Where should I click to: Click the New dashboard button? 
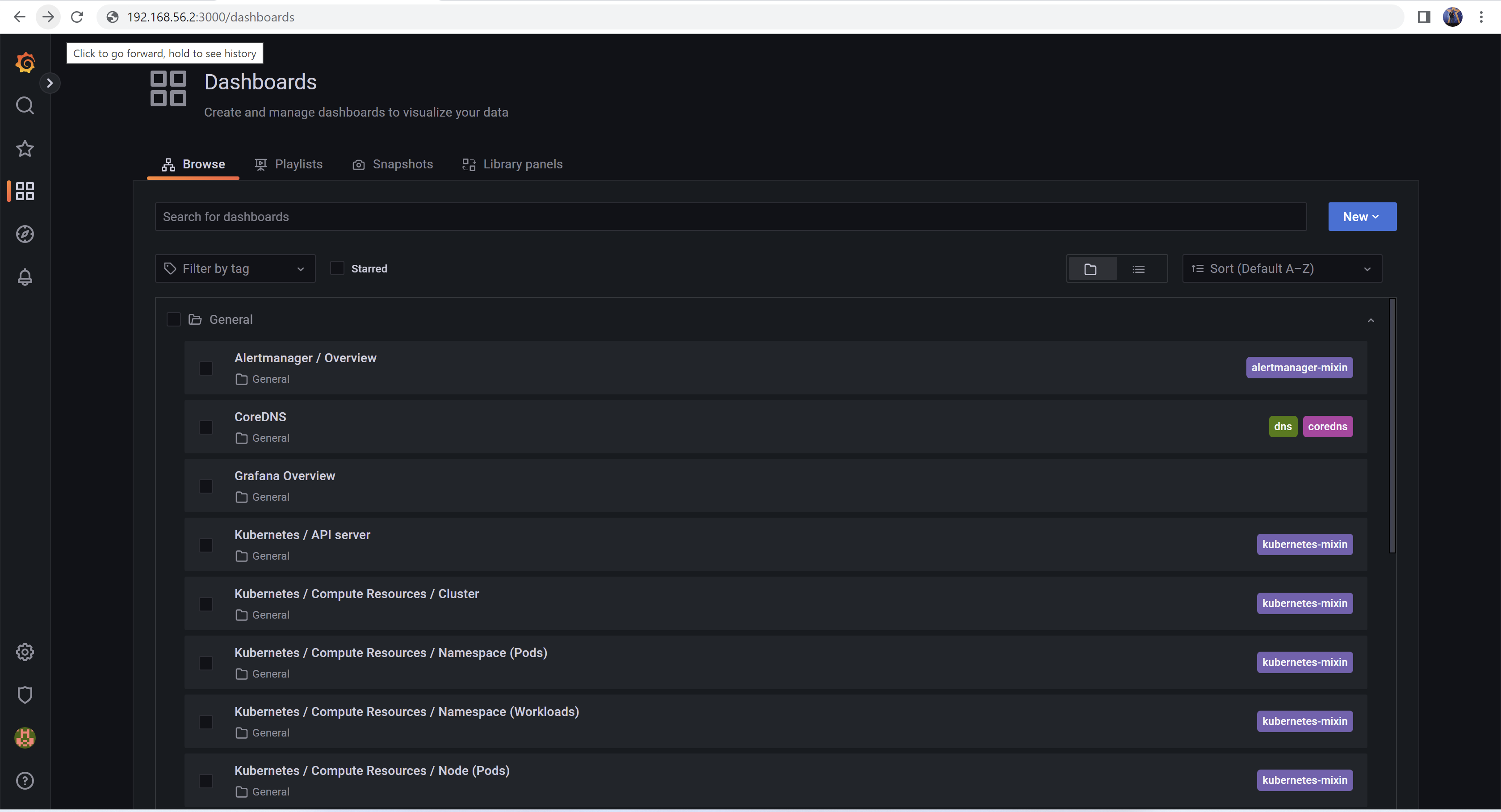tap(1362, 216)
